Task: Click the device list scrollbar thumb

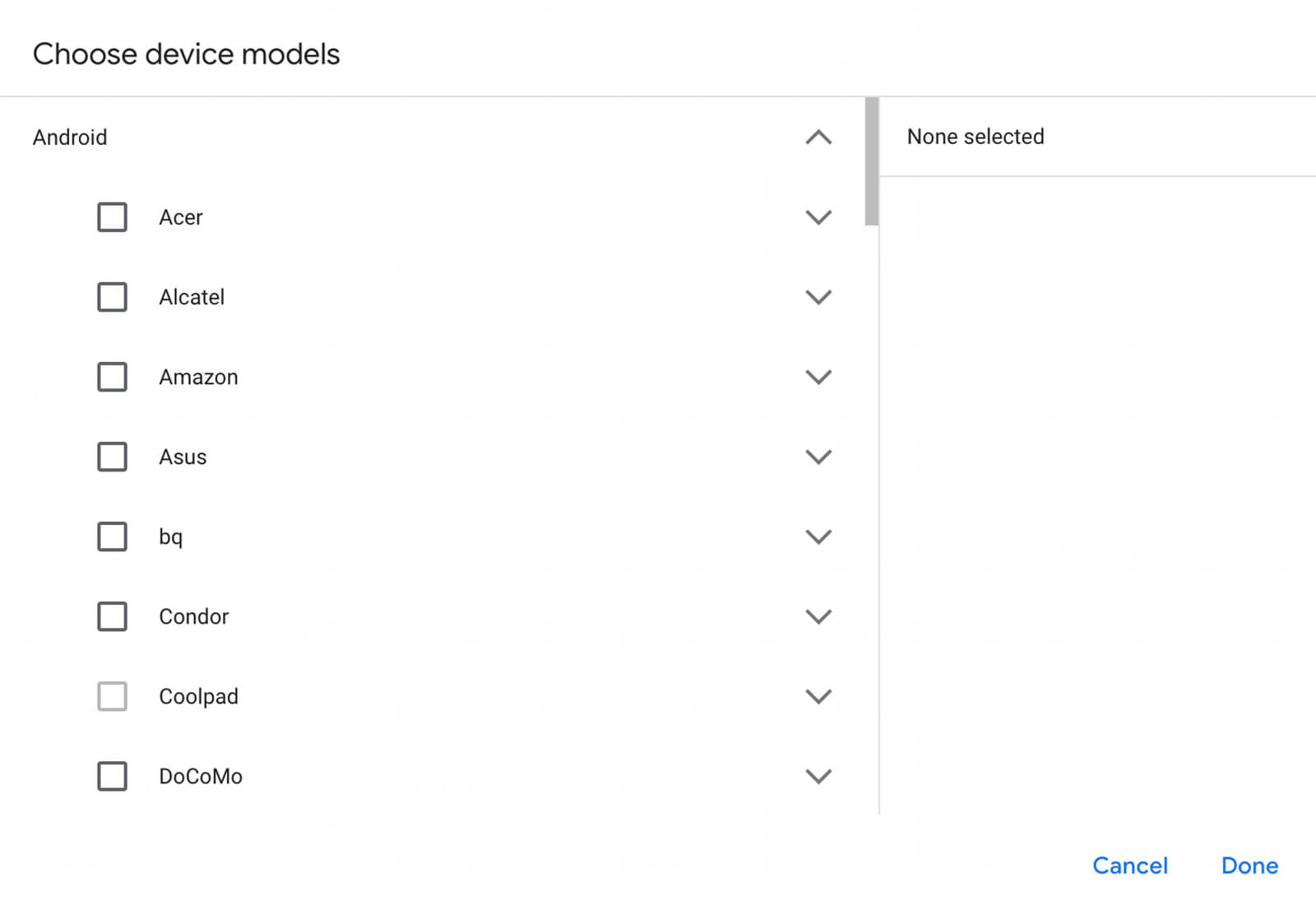Action: click(x=872, y=161)
